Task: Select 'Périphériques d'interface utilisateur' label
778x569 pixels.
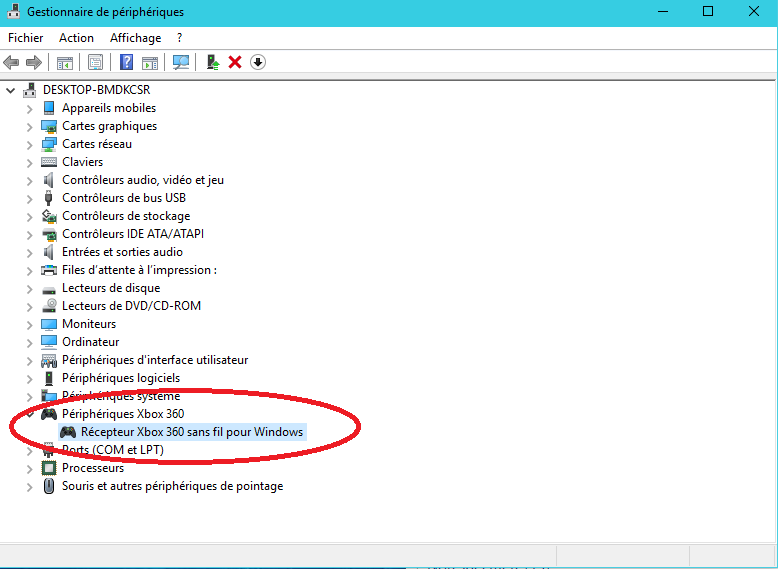Action: [155, 360]
